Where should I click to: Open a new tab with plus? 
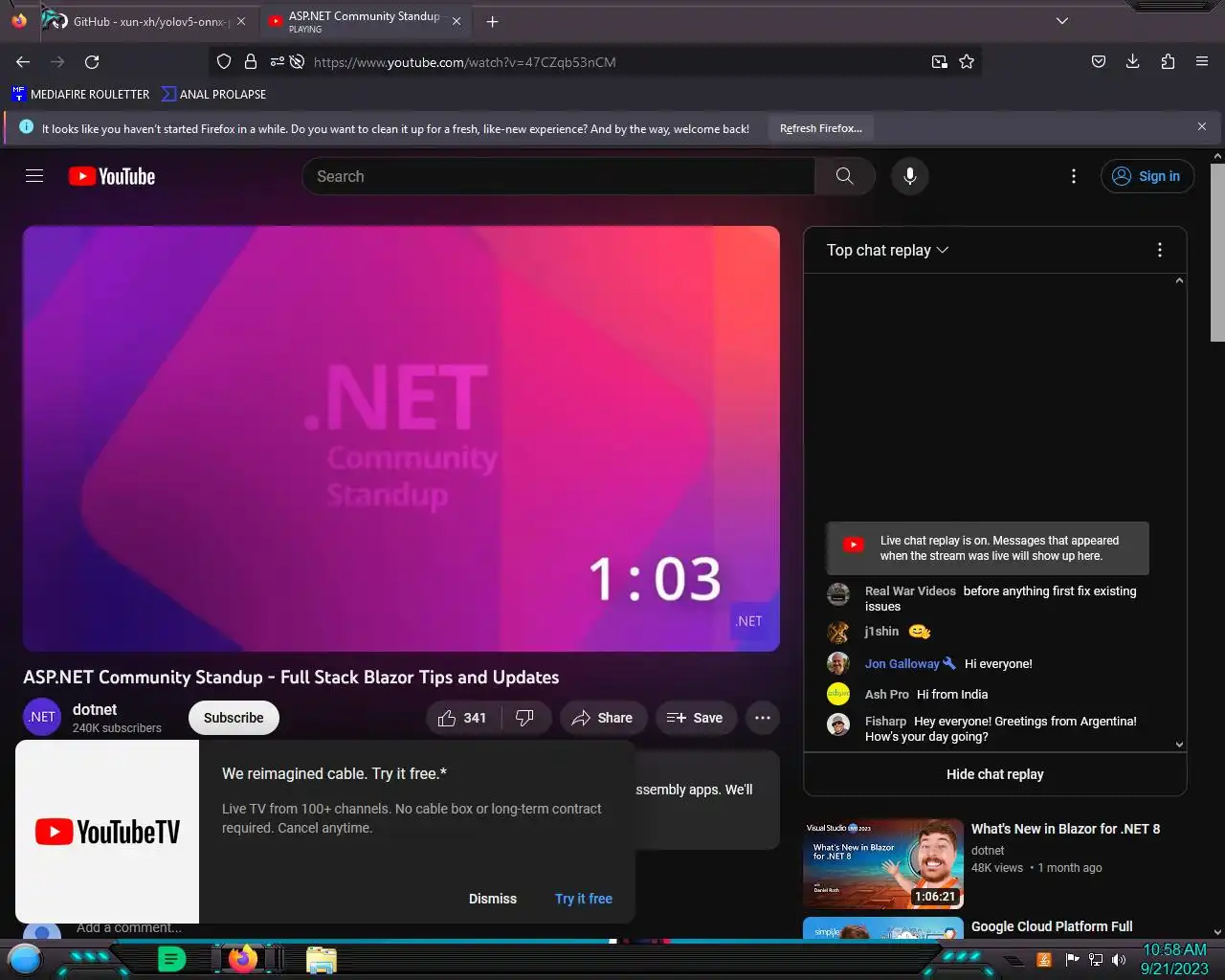492,21
